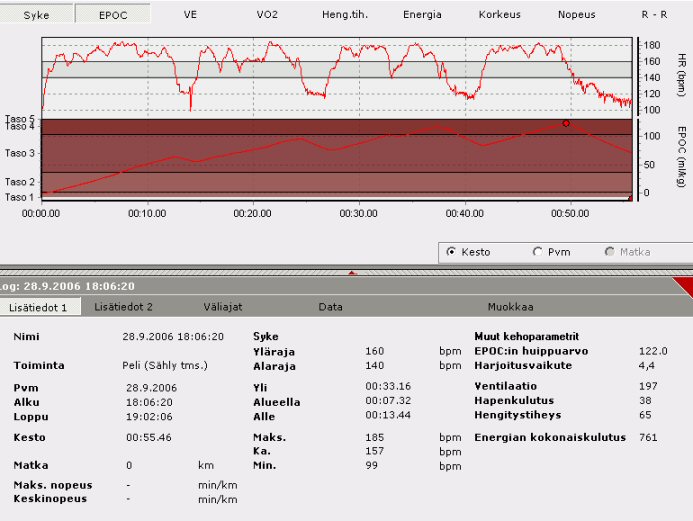The height and width of the screenshot is (521, 693).
Task: Show the VE ventilation graph
Action: click(191, 15)
